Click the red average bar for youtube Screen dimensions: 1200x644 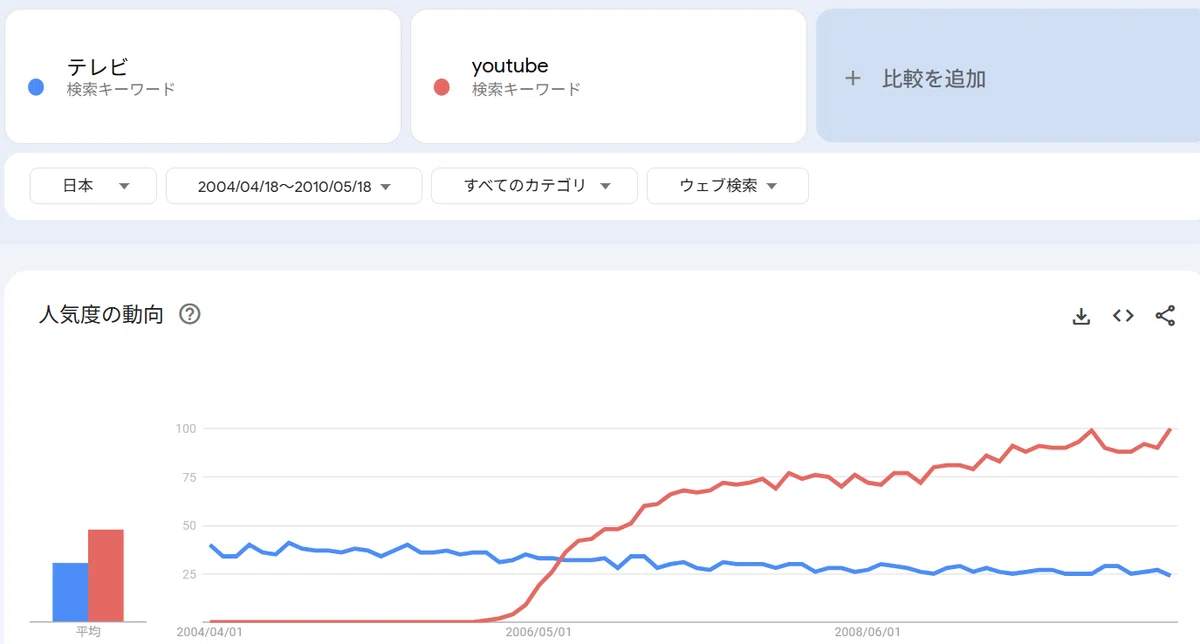106,575
